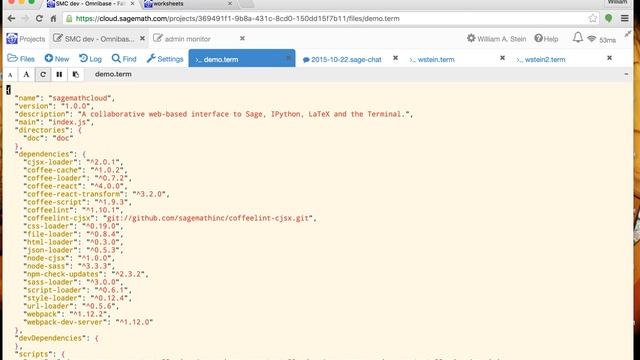Click the "scripts" key line
This screenshot has width=640, height=360.
point(40,354)
